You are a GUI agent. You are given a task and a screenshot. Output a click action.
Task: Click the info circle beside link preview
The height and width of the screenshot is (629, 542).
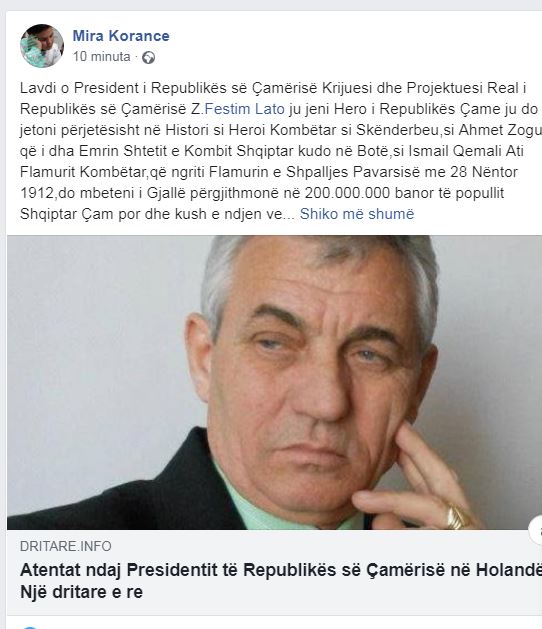coord(536,530)
